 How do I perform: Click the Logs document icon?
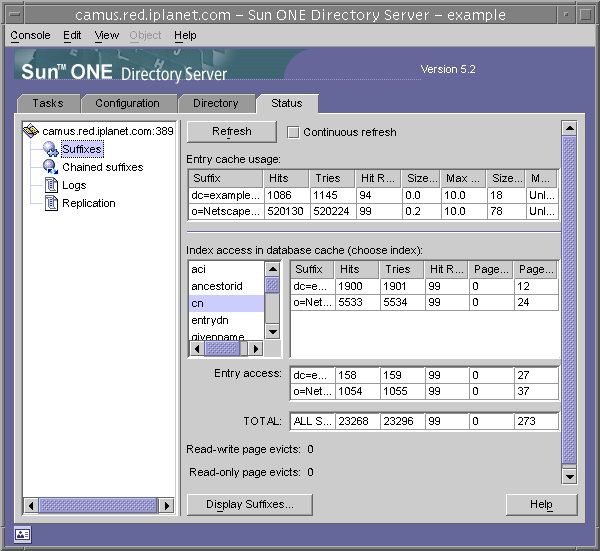(51, 185)
